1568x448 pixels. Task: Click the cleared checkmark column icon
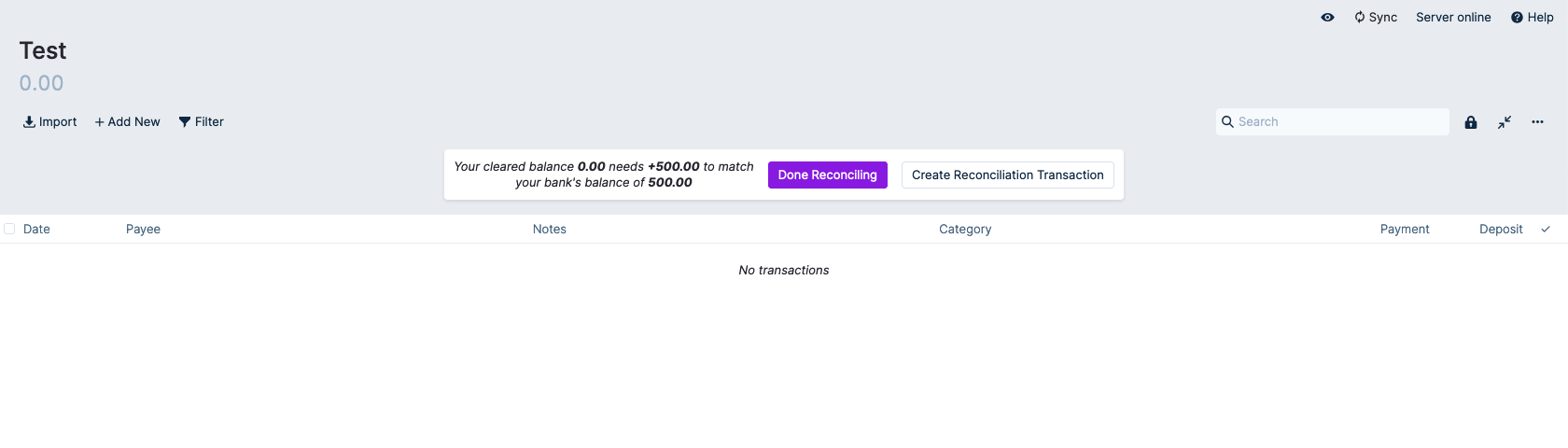(x=1546, y=230)
